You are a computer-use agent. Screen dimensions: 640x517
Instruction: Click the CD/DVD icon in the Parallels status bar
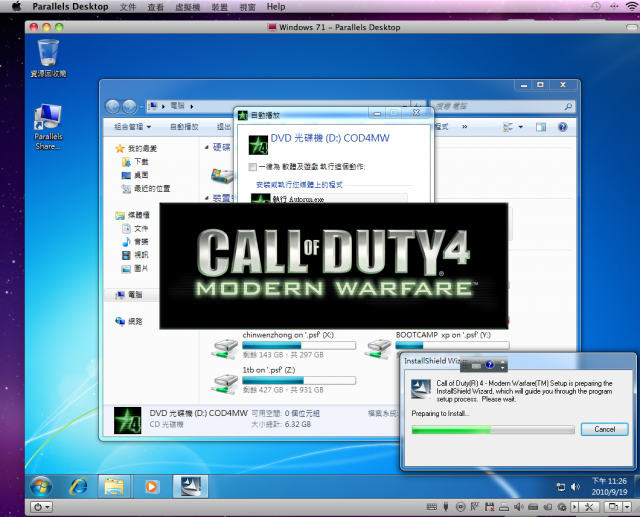[x=460, y=507]
